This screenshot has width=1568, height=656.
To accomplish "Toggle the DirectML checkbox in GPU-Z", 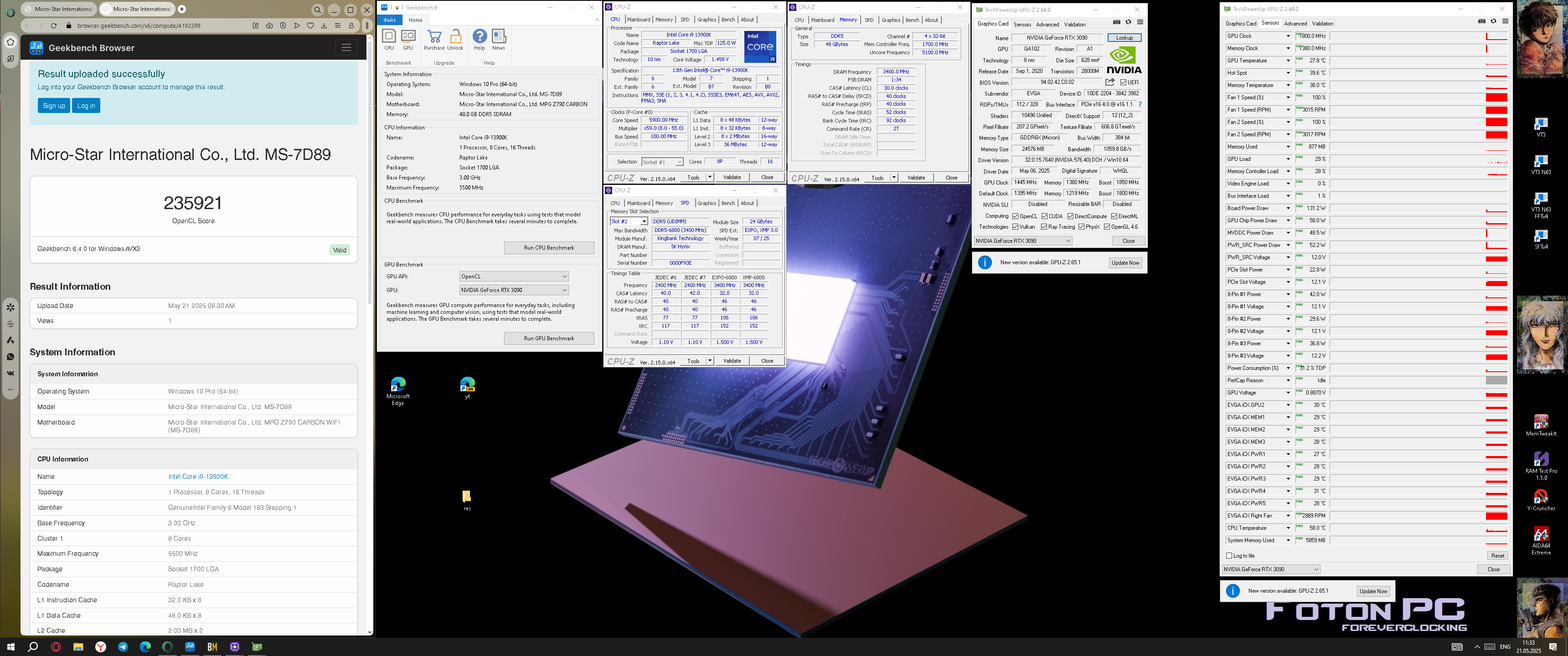I will pos(1114,216).
